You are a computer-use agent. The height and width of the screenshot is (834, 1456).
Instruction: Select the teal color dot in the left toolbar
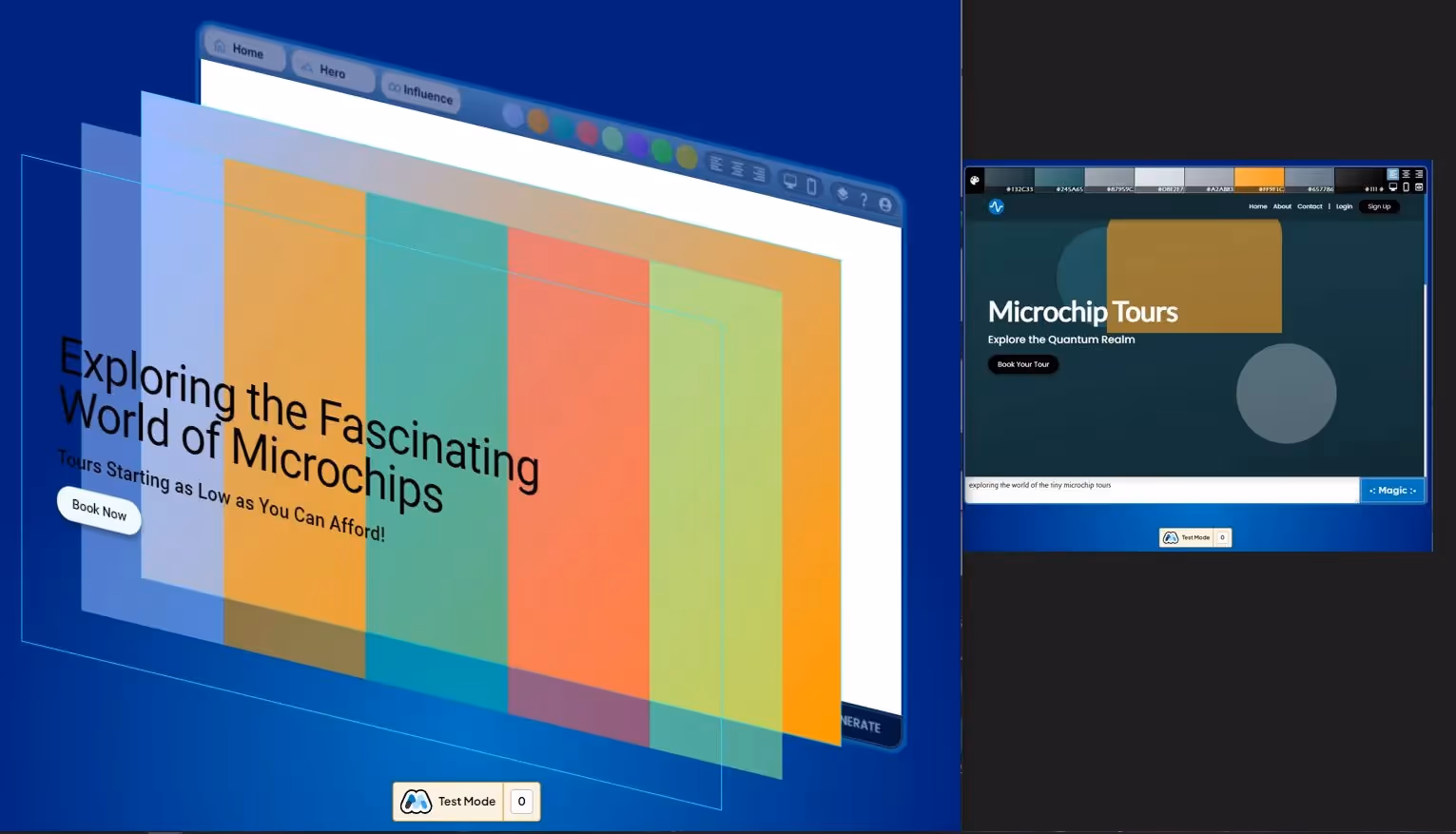563,127
